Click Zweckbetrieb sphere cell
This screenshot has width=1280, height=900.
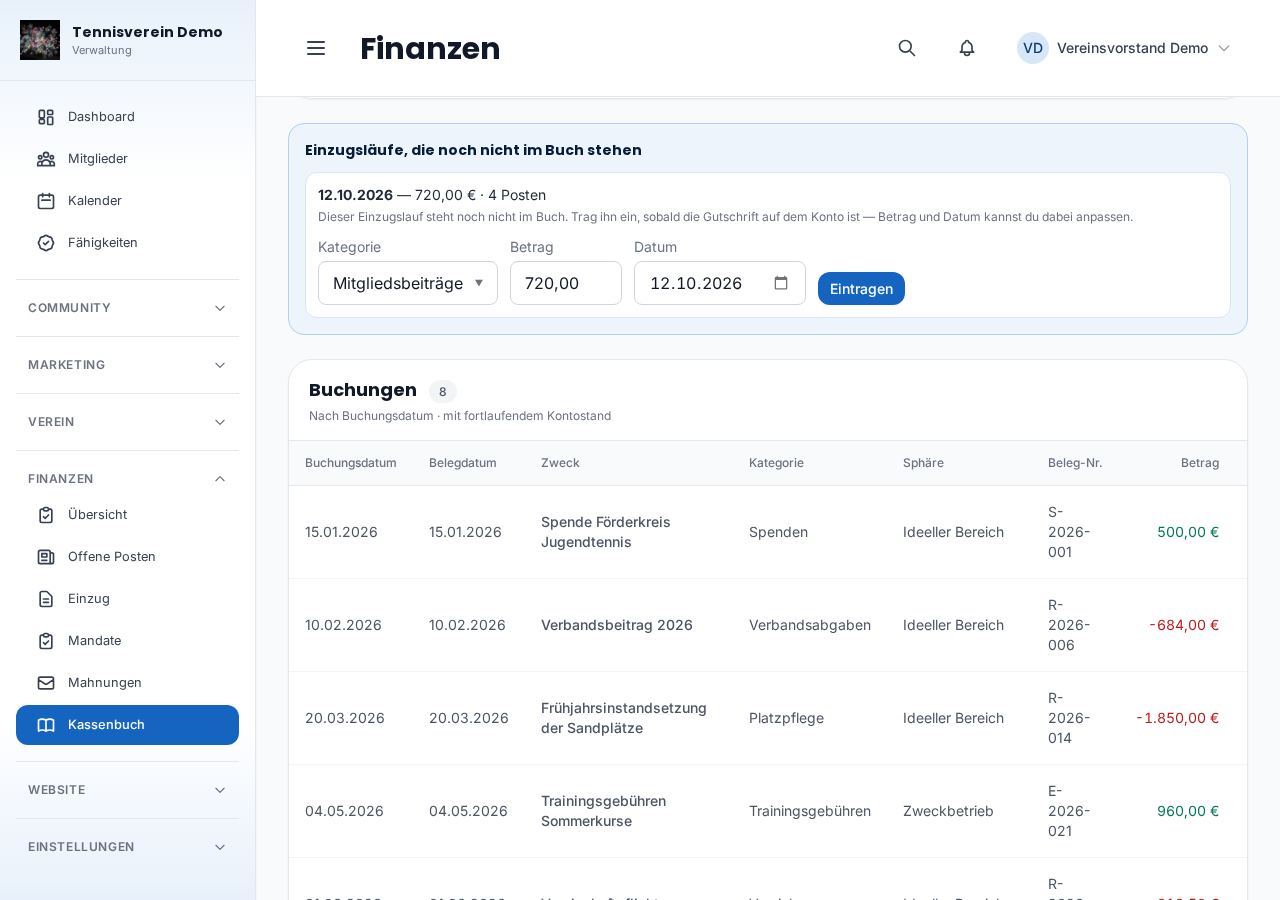(948, 811)
